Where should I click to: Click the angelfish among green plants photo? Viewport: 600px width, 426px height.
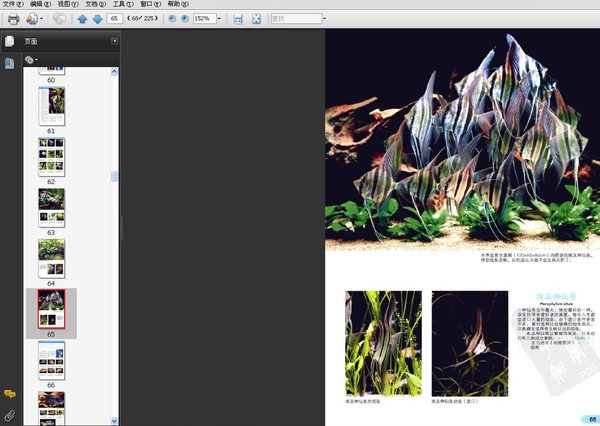coord(383,344)
